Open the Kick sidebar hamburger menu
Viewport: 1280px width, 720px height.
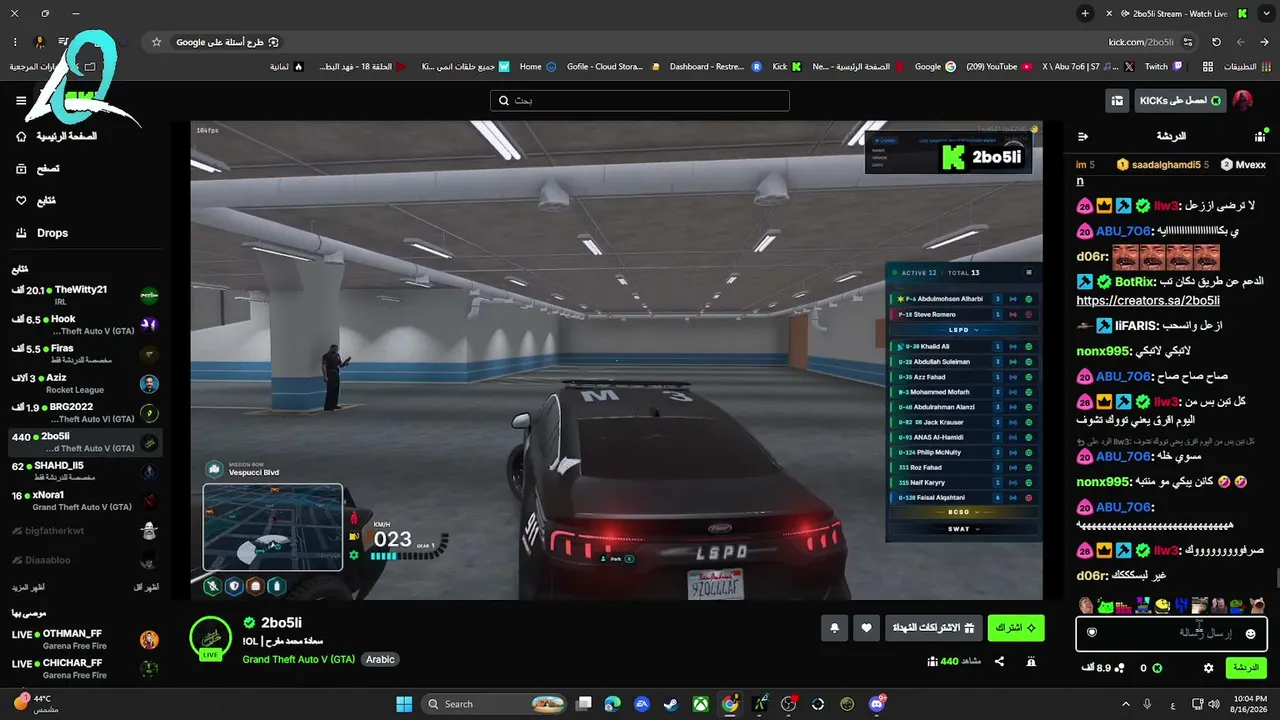[x=21, y=101]
